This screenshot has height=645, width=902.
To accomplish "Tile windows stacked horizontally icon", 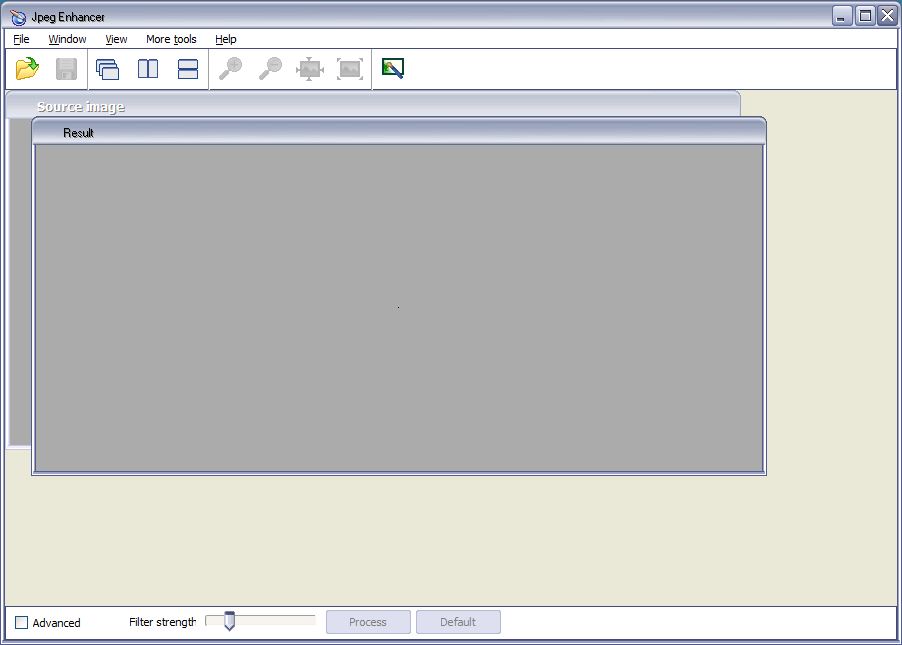I will coord(188,69).
